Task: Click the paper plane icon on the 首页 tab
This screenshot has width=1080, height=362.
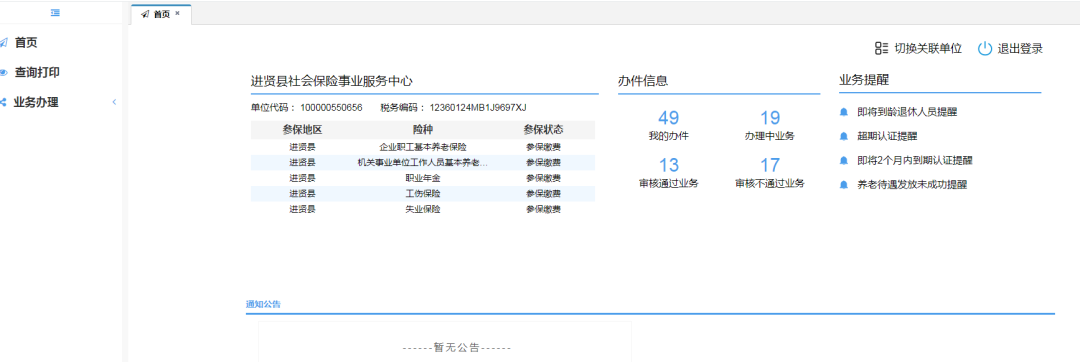Action: click(145, 14)
